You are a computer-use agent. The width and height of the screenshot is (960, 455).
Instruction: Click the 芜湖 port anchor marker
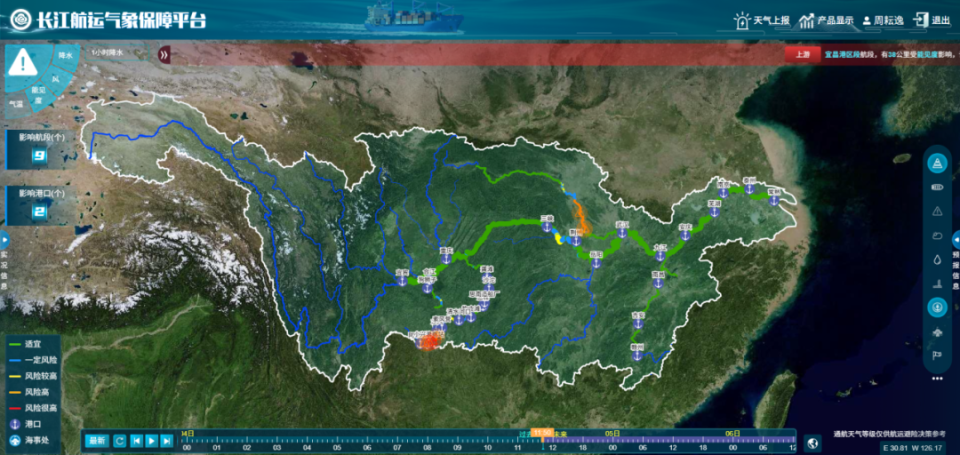click(x=713, y=210)
